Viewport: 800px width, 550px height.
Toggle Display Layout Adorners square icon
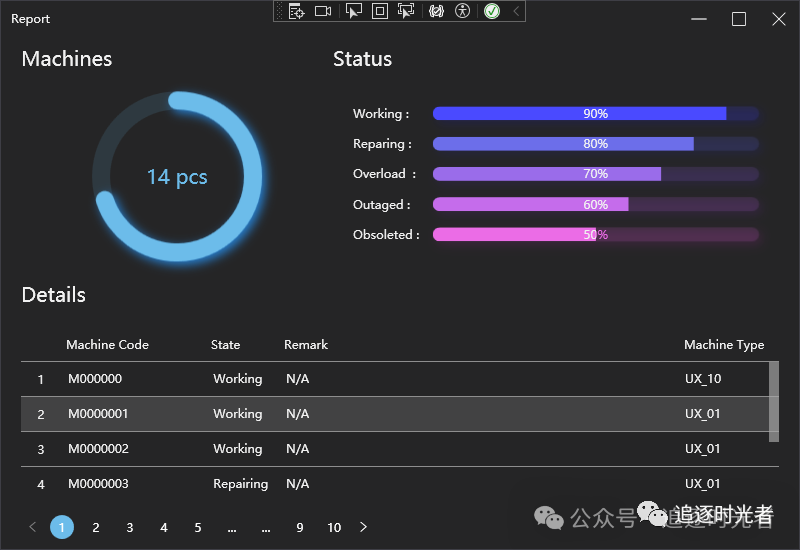[x=380, y=11]
